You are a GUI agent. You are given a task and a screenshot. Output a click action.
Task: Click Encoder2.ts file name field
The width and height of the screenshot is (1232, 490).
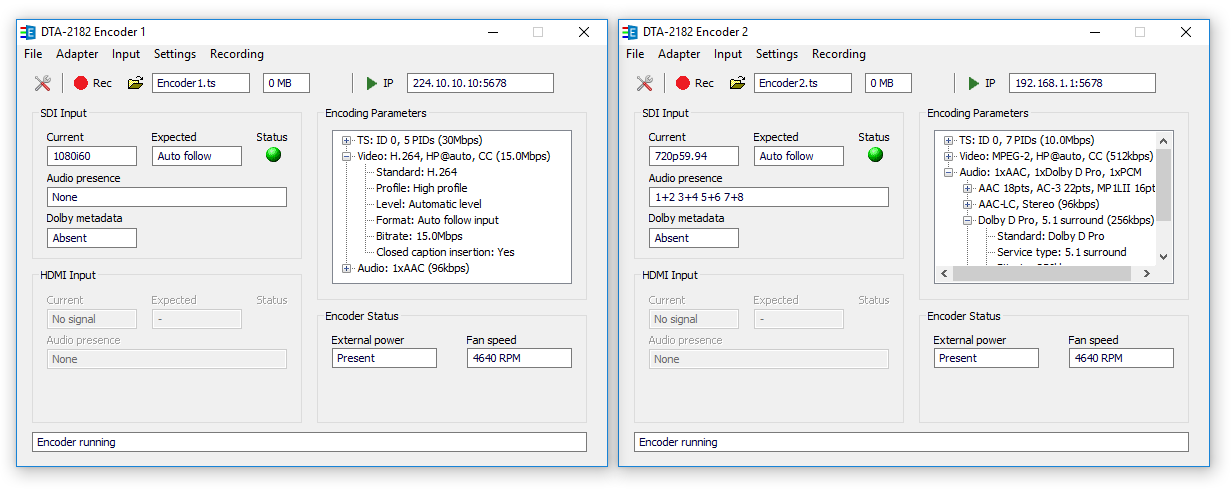[803, 83]
